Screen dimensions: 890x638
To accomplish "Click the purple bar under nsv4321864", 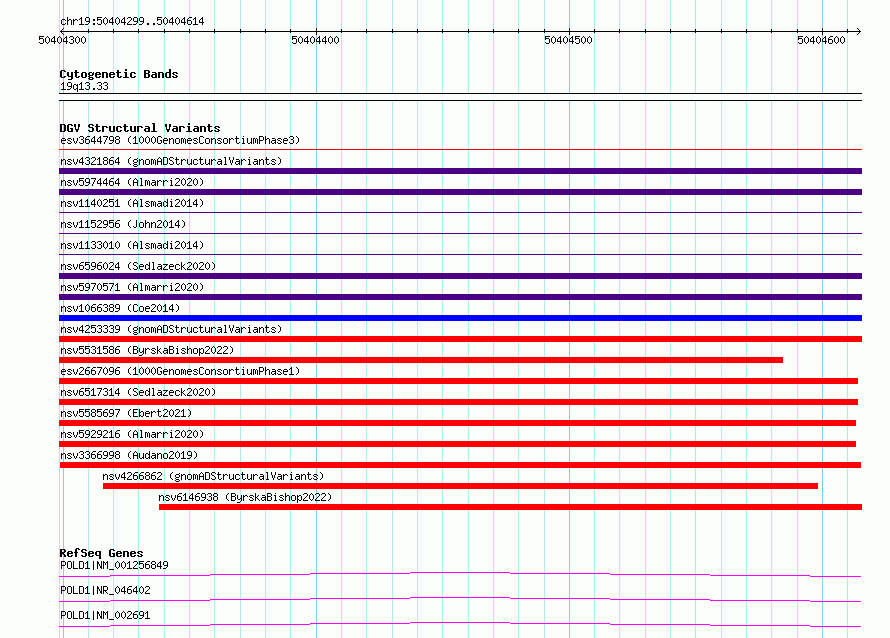I will point(460,171).
